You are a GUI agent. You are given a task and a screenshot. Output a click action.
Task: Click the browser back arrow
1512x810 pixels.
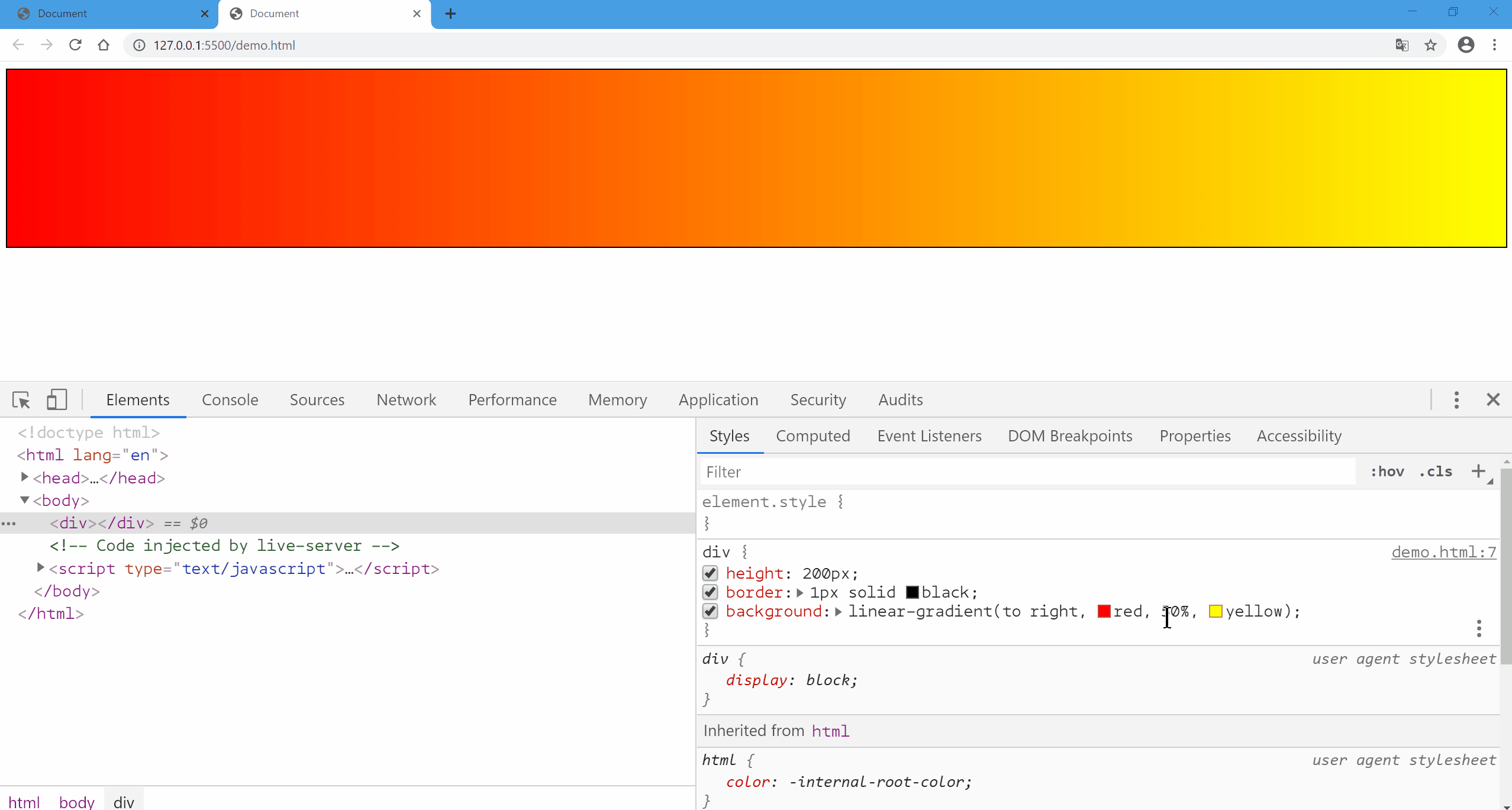click(18, 45)
